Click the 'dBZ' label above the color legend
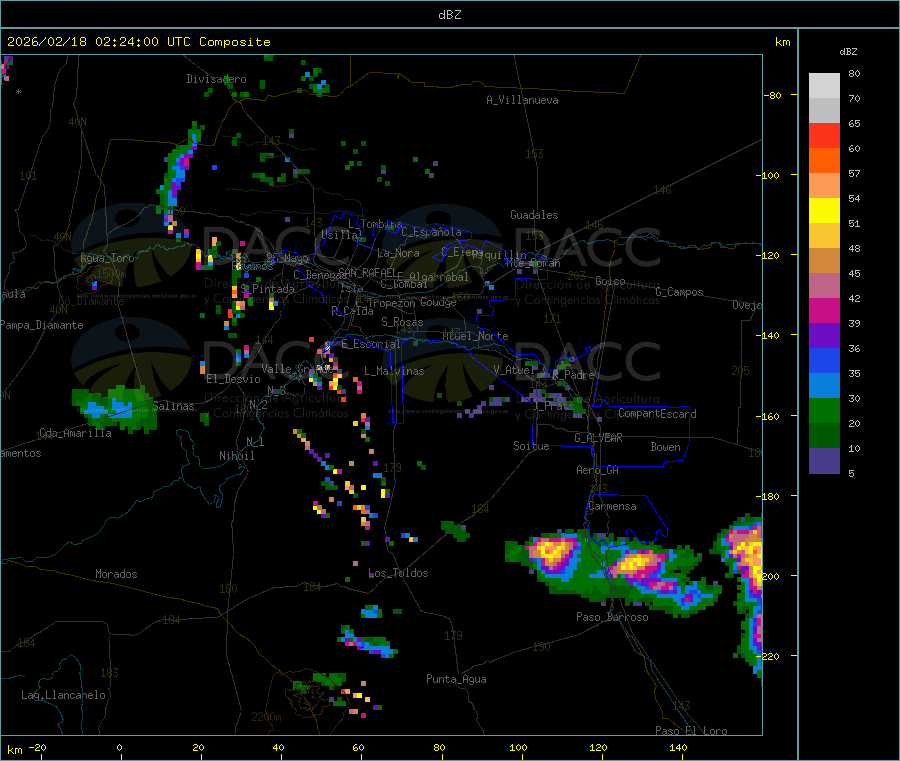 (x=848, y=52)
